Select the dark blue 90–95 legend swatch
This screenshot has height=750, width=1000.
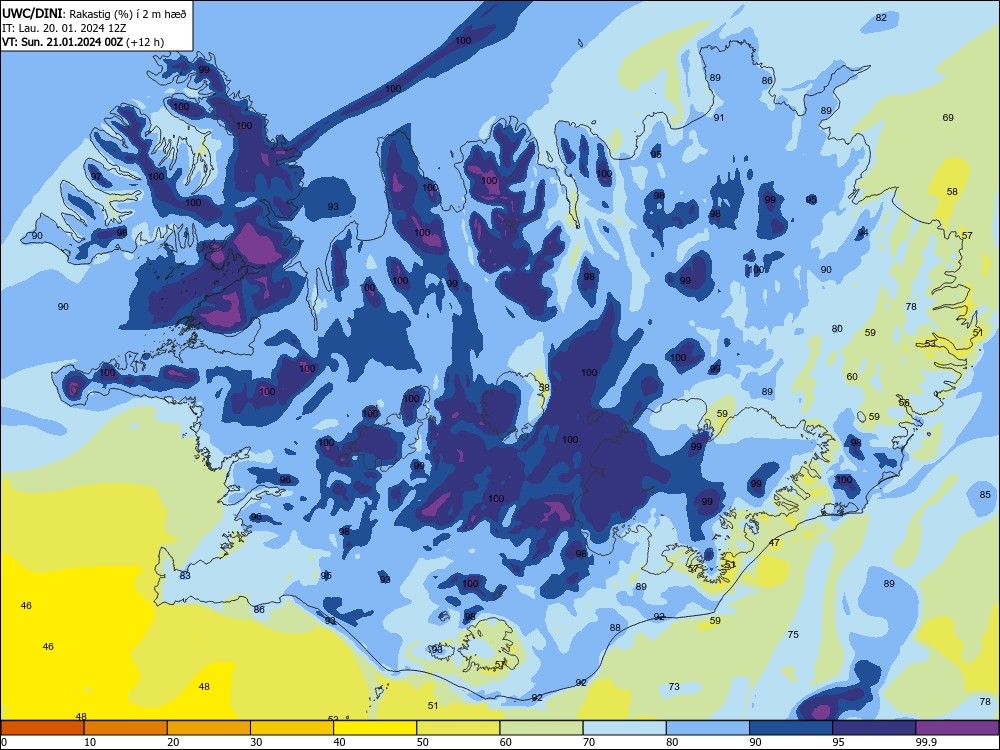[791, 728]
